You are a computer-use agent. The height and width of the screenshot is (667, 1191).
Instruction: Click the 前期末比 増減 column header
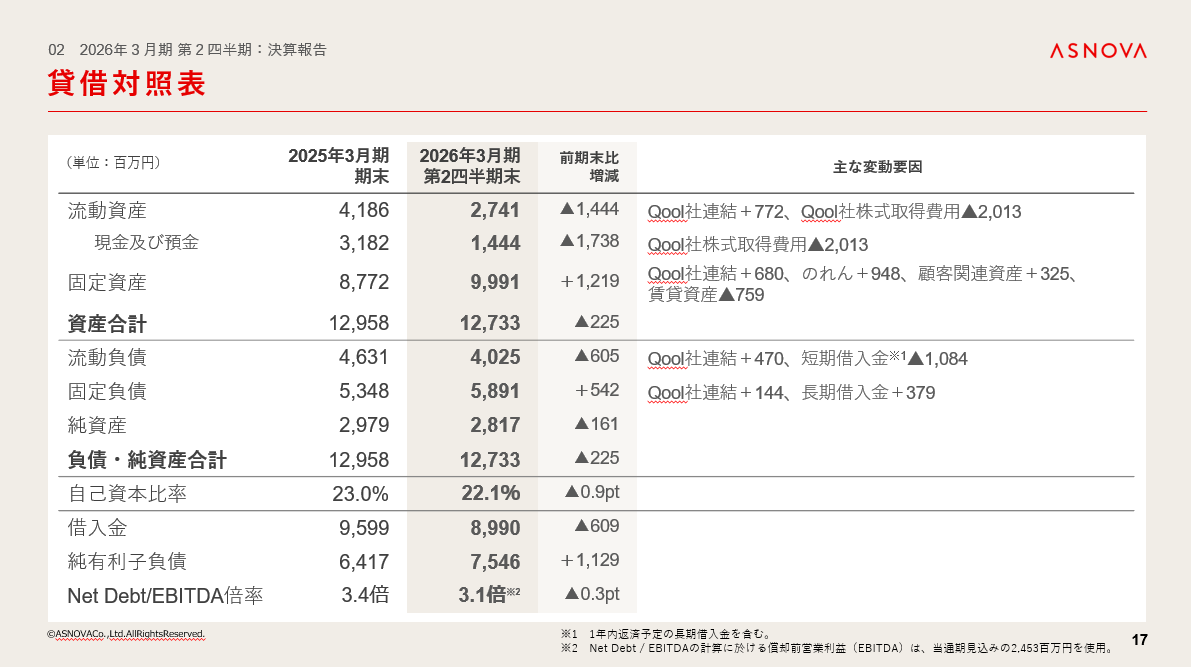588,166
